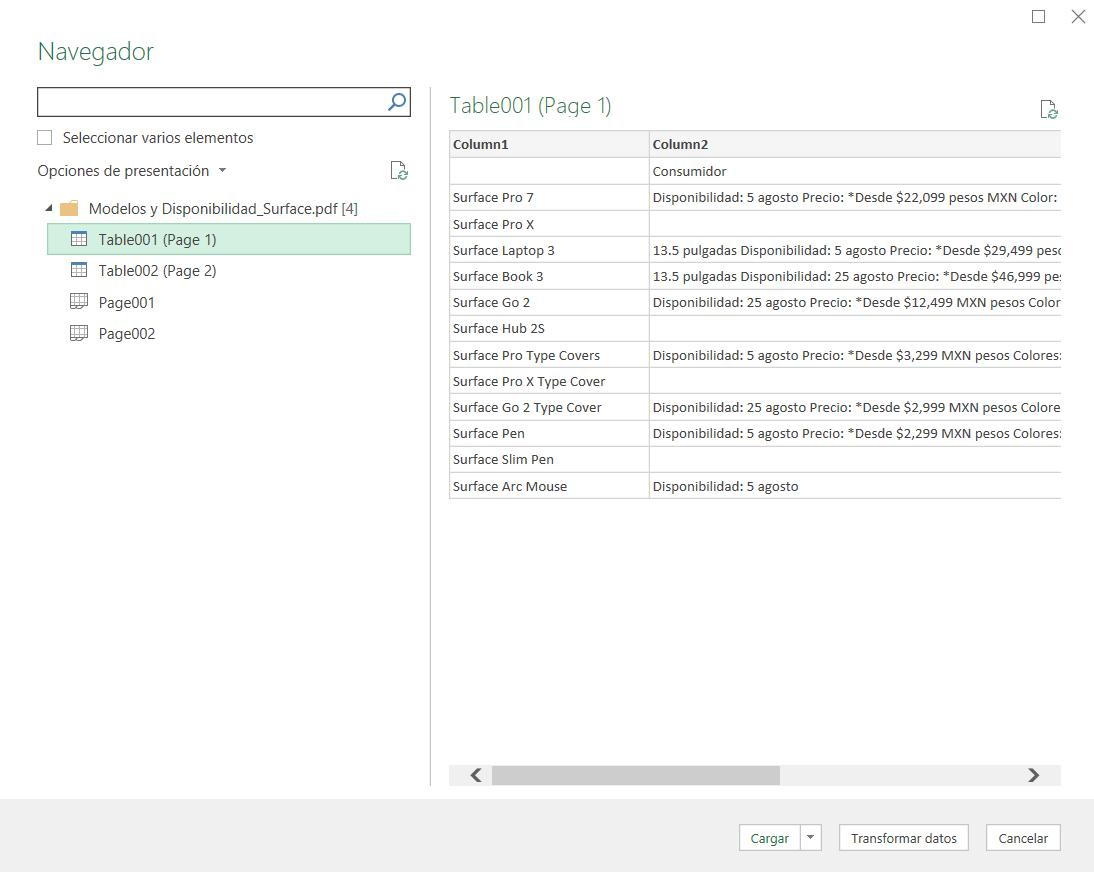The image size is (1094, 872).
Task: Enable Seleccionar varios elementos
Action: click(x=44, y=137)
